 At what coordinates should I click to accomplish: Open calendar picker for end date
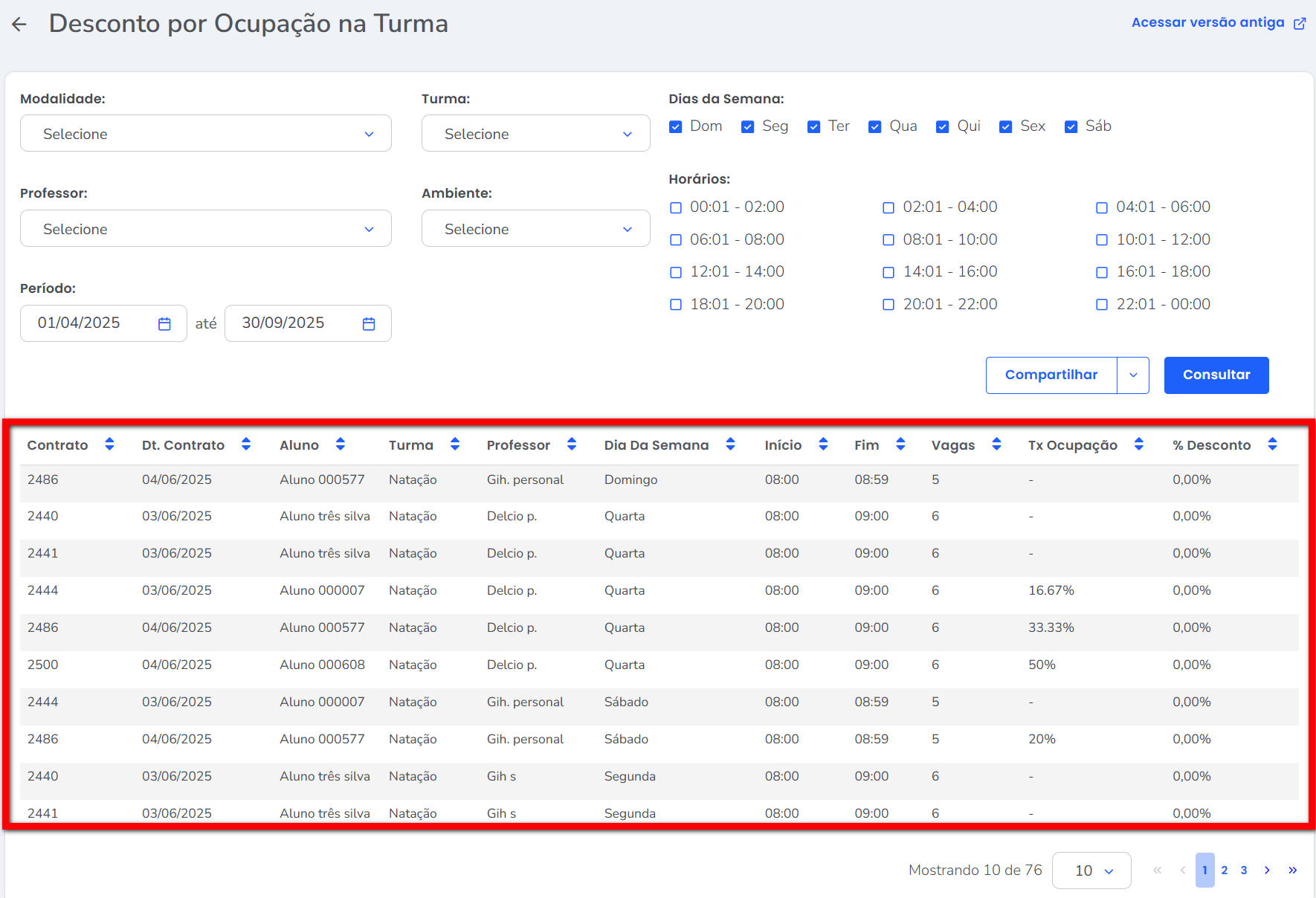(x=369, y=324)
